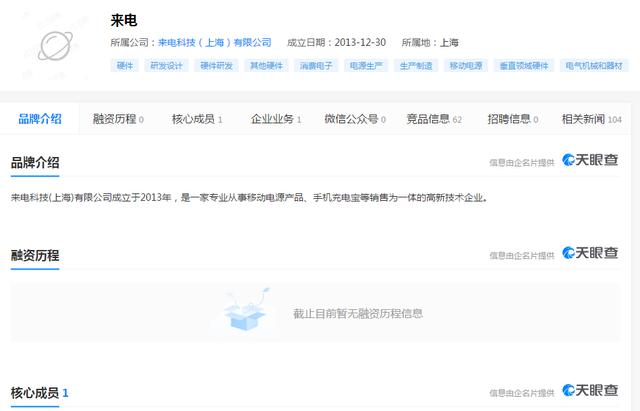Go to the 竞品信息 tab
The height and width of the screenshot is (411, 640).
(x=434, y=119)
